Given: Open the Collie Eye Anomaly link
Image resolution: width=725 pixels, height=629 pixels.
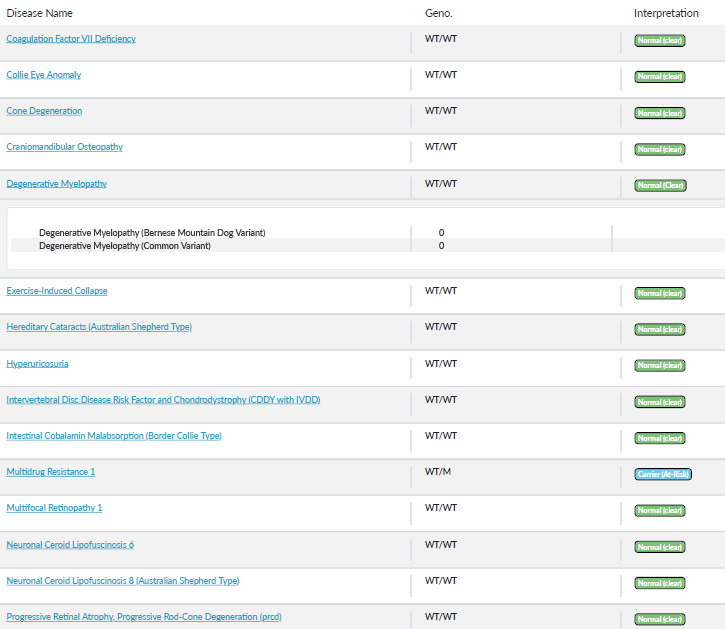Looking at the screenshot, I should coord(43,75).
